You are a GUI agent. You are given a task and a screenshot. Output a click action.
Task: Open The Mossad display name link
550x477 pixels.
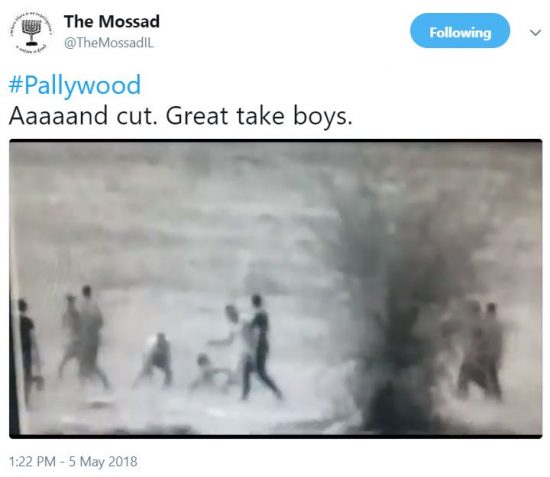(112, 21)
